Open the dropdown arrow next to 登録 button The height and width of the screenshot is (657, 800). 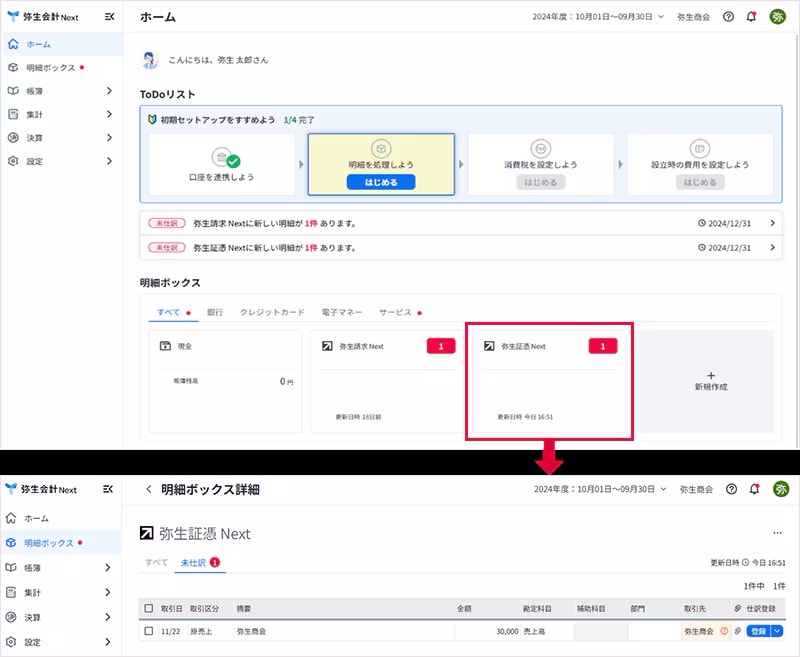pyautogui.click(x=778, y=632)
